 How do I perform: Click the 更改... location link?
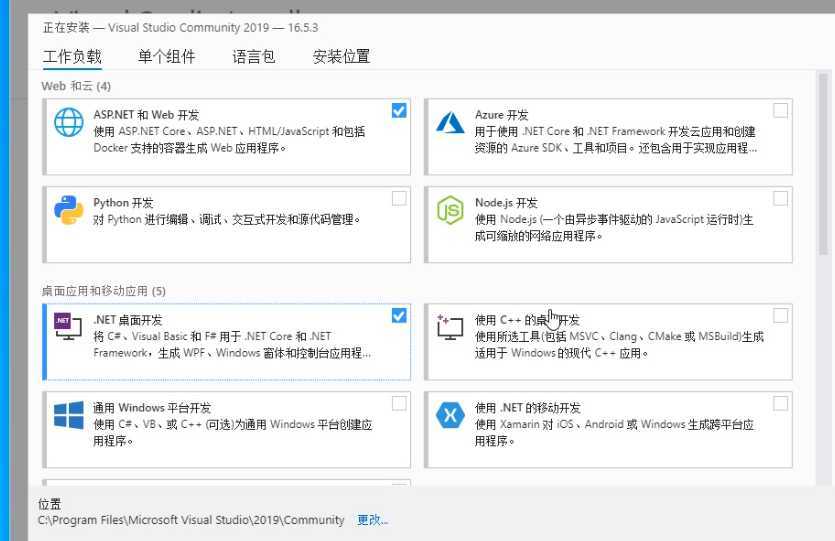point(372,520)
